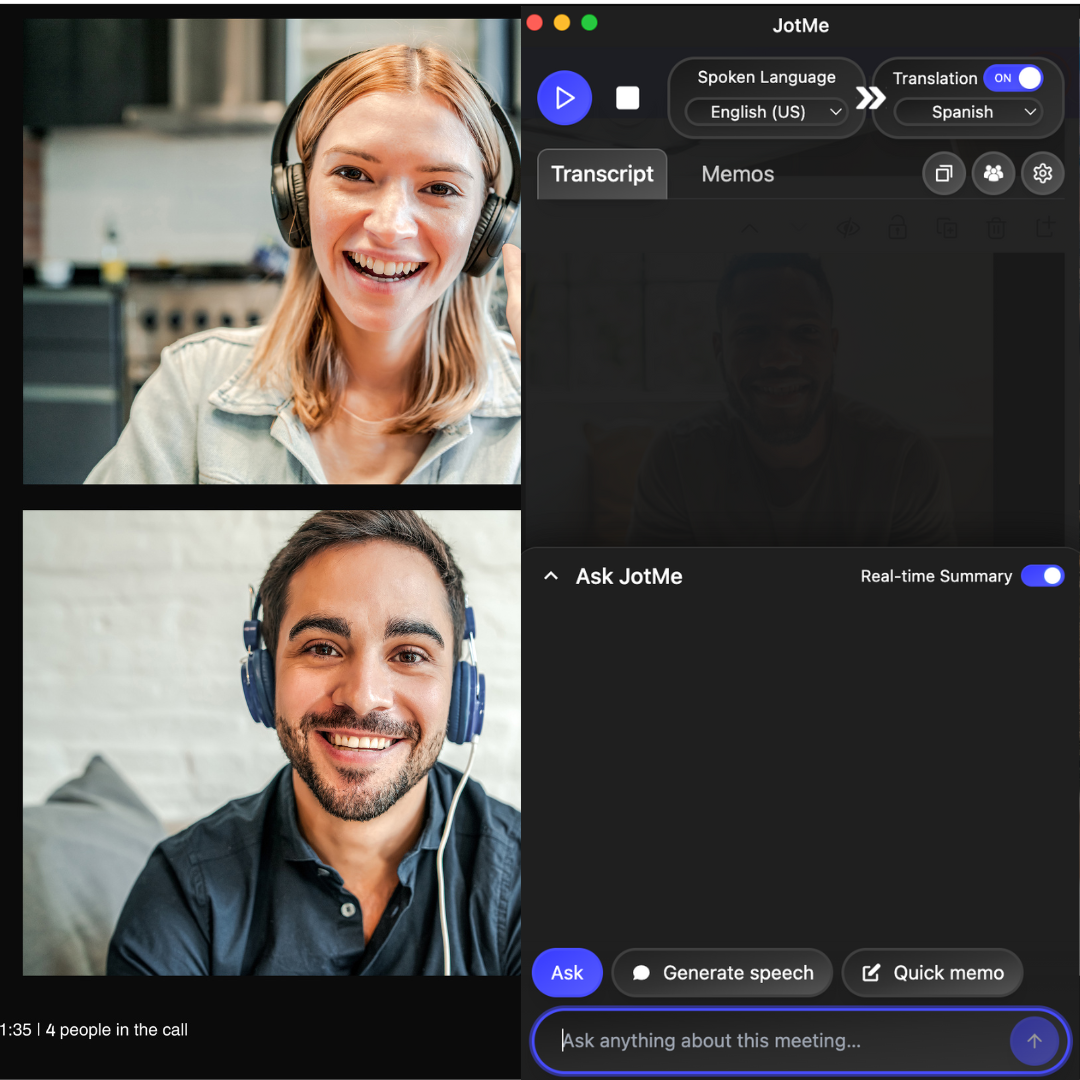Minimize JotMe window with yellow button

click(562, 23)
